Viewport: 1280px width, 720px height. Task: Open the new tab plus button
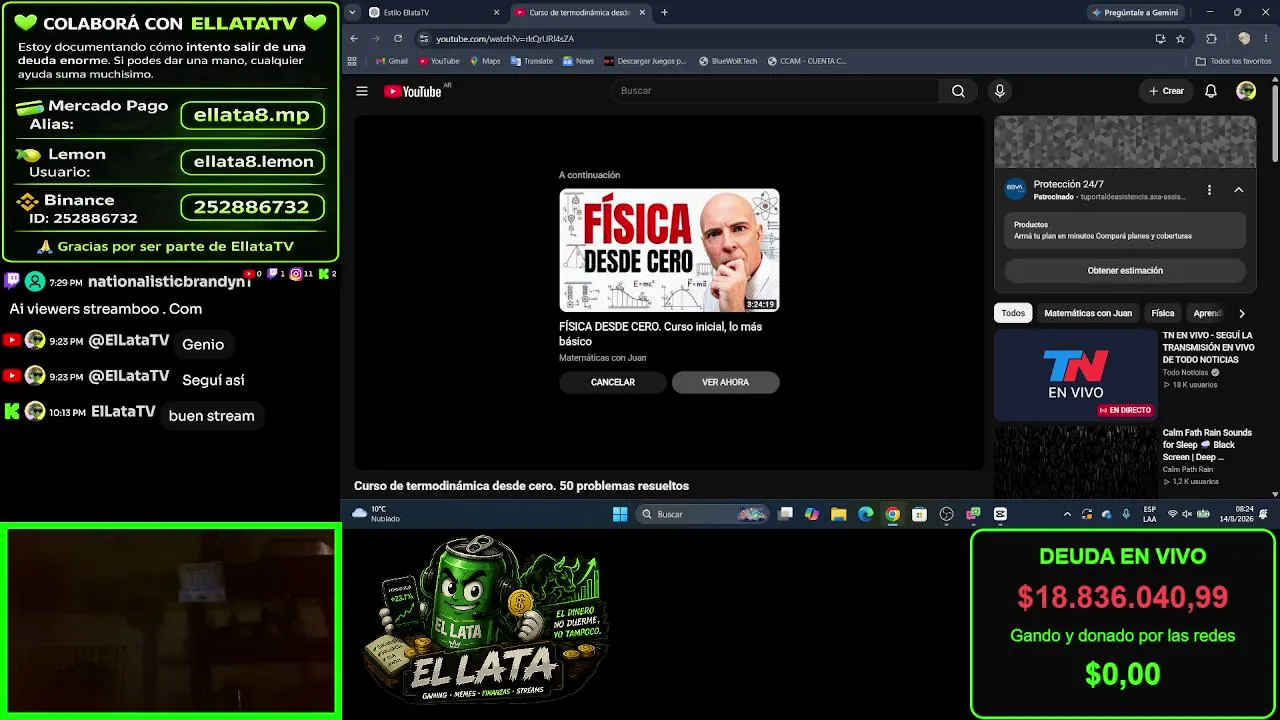click(x=664, y=12)
